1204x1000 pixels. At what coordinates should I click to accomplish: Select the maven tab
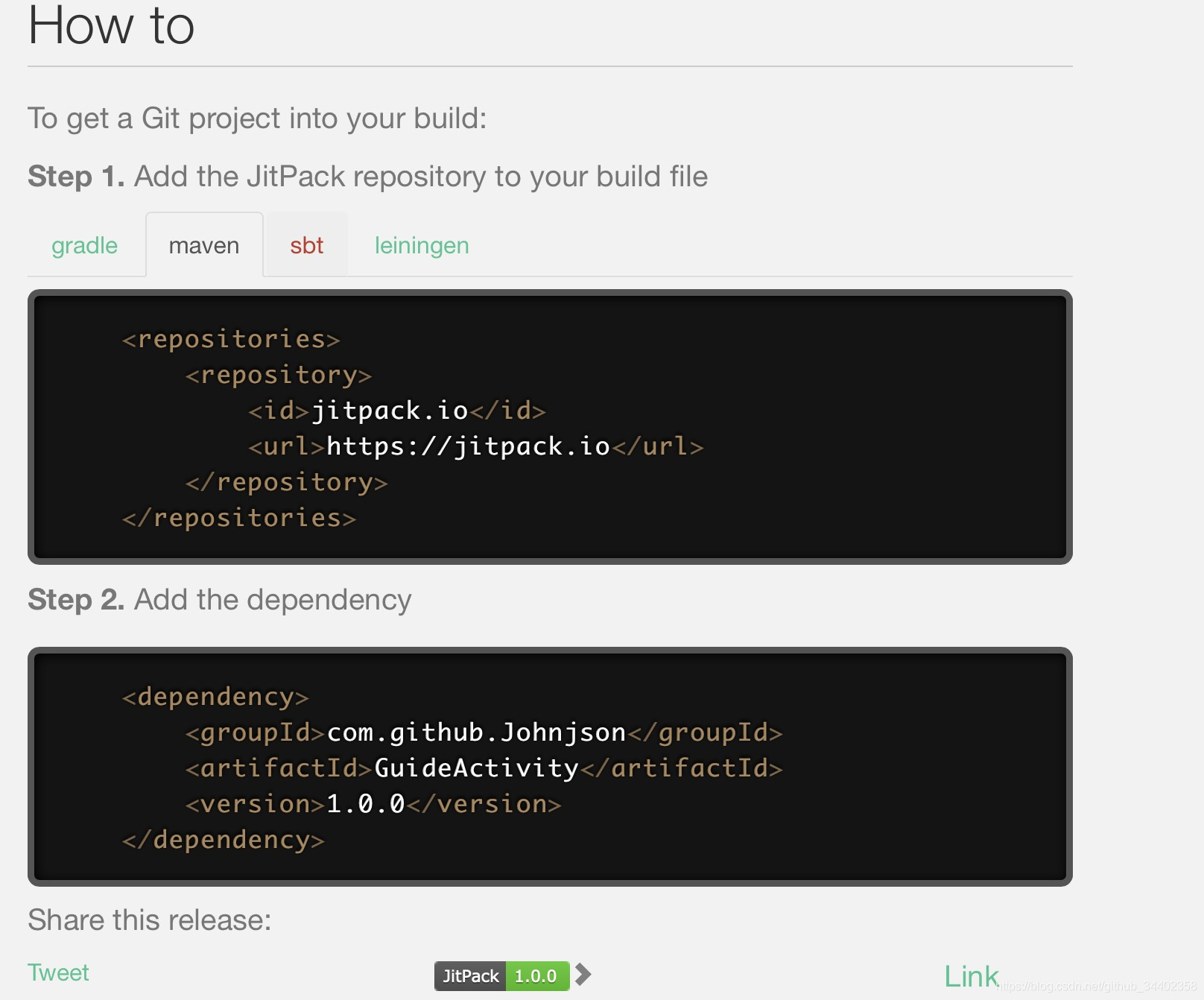pos(204,245)
